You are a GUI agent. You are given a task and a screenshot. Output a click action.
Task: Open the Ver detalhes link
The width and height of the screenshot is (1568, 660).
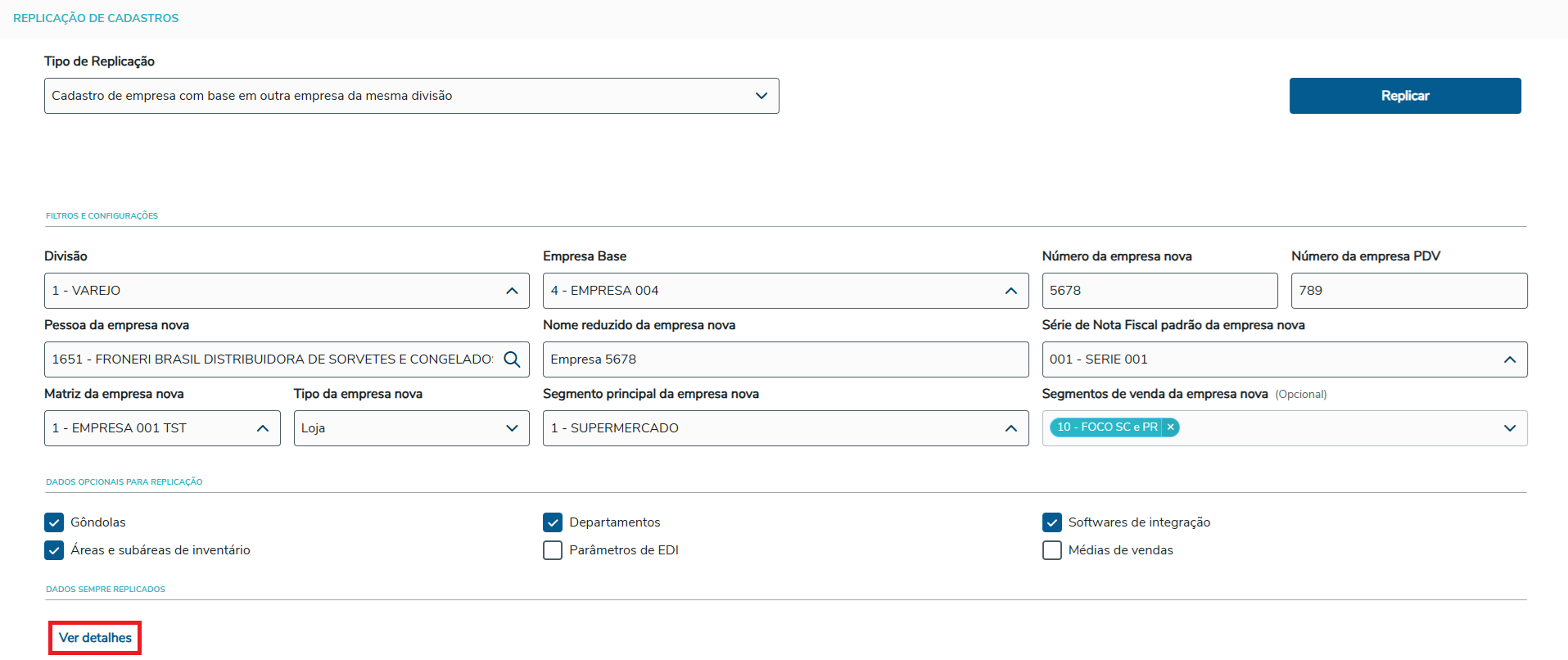click(95, 638)
